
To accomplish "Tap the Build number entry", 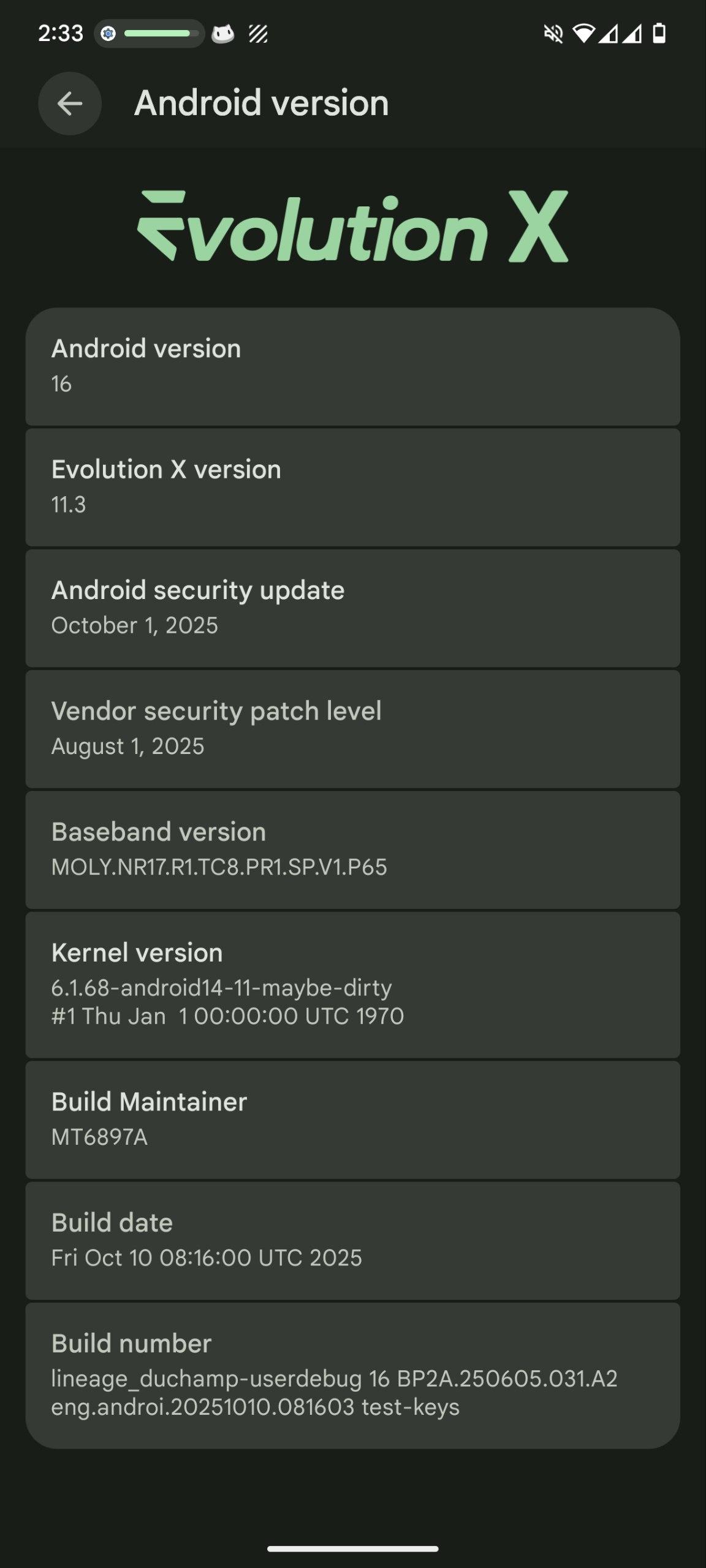I will tap(353, 1376).
